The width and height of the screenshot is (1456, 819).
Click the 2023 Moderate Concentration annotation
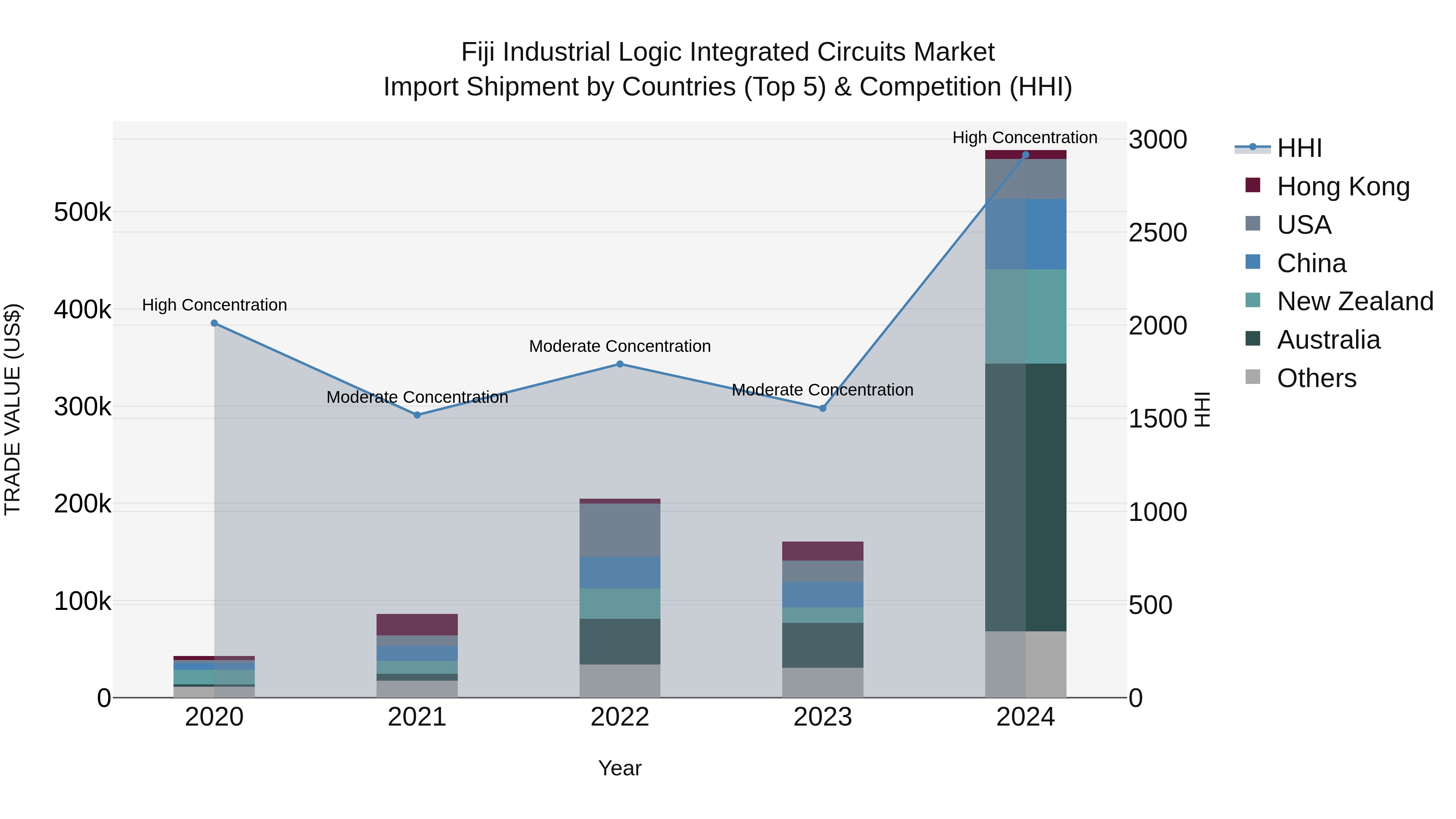coord(823,390)
